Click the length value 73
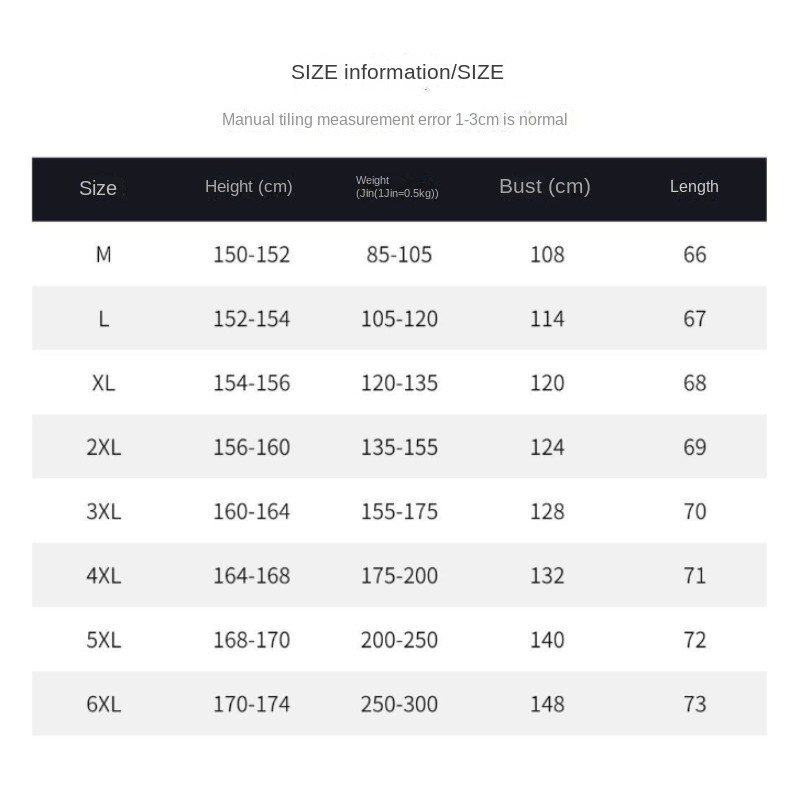 [x=694, y=704]
